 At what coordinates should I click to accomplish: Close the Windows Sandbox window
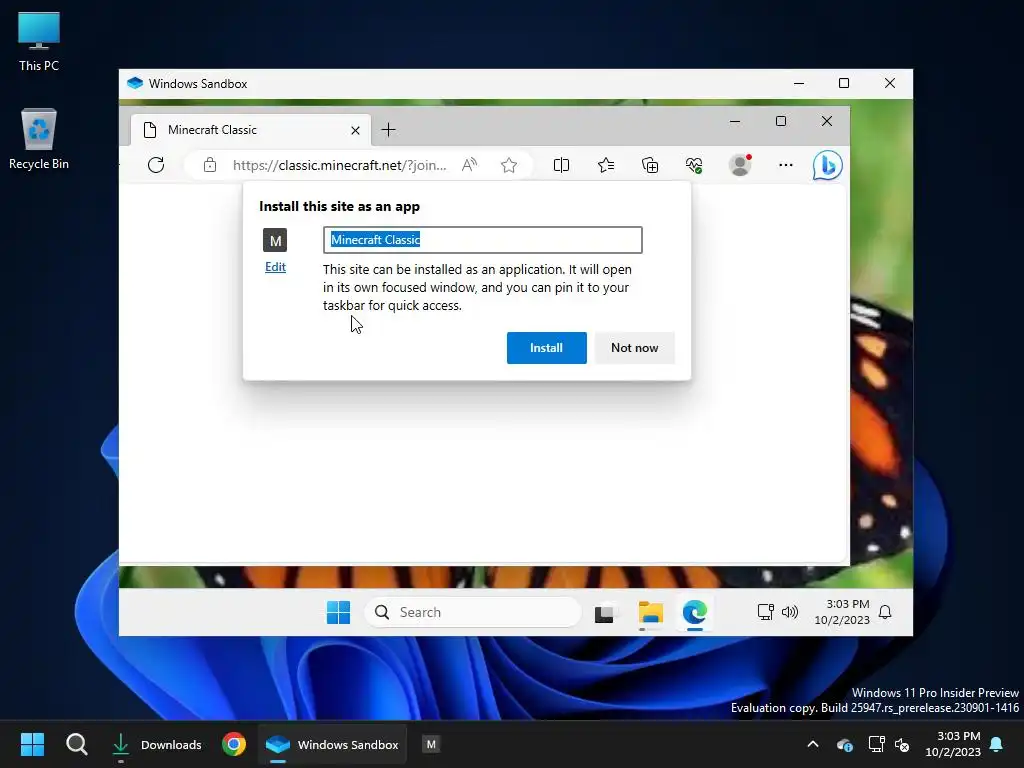pyautogui.click(x=889, y=84)
